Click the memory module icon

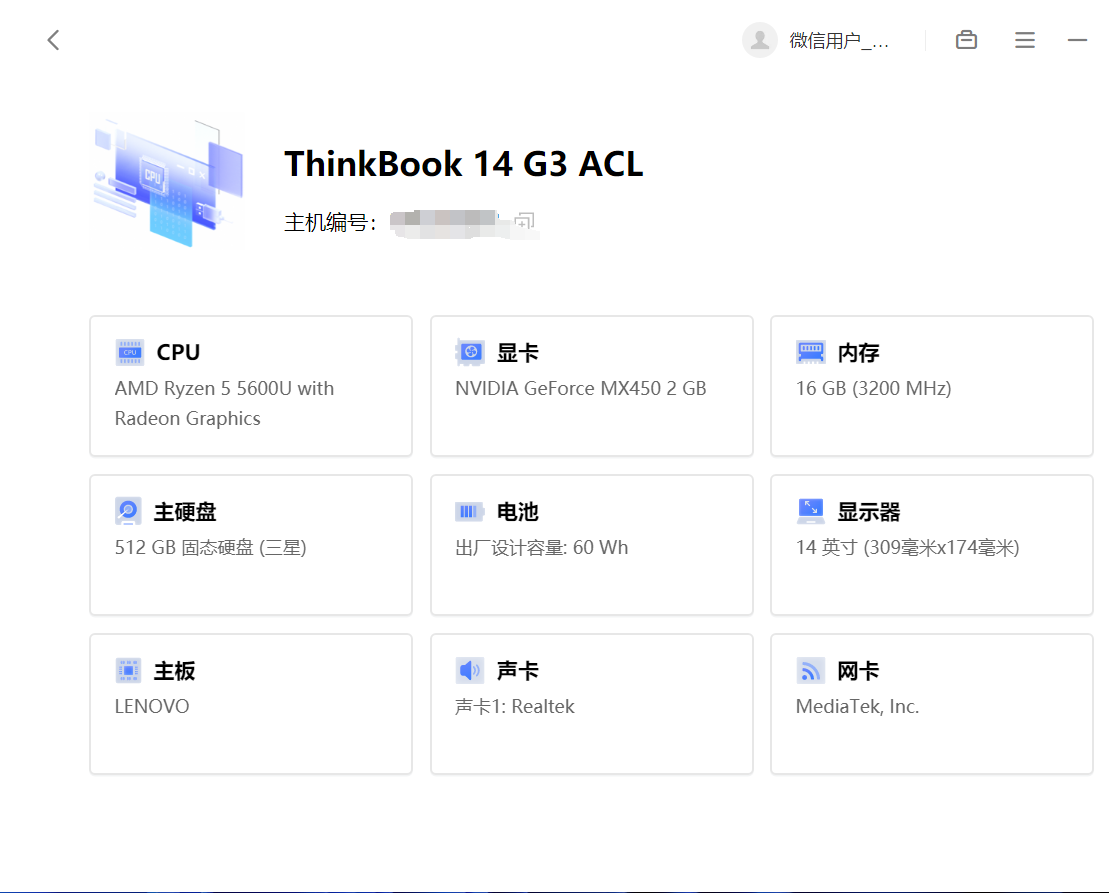pos(811,352)
